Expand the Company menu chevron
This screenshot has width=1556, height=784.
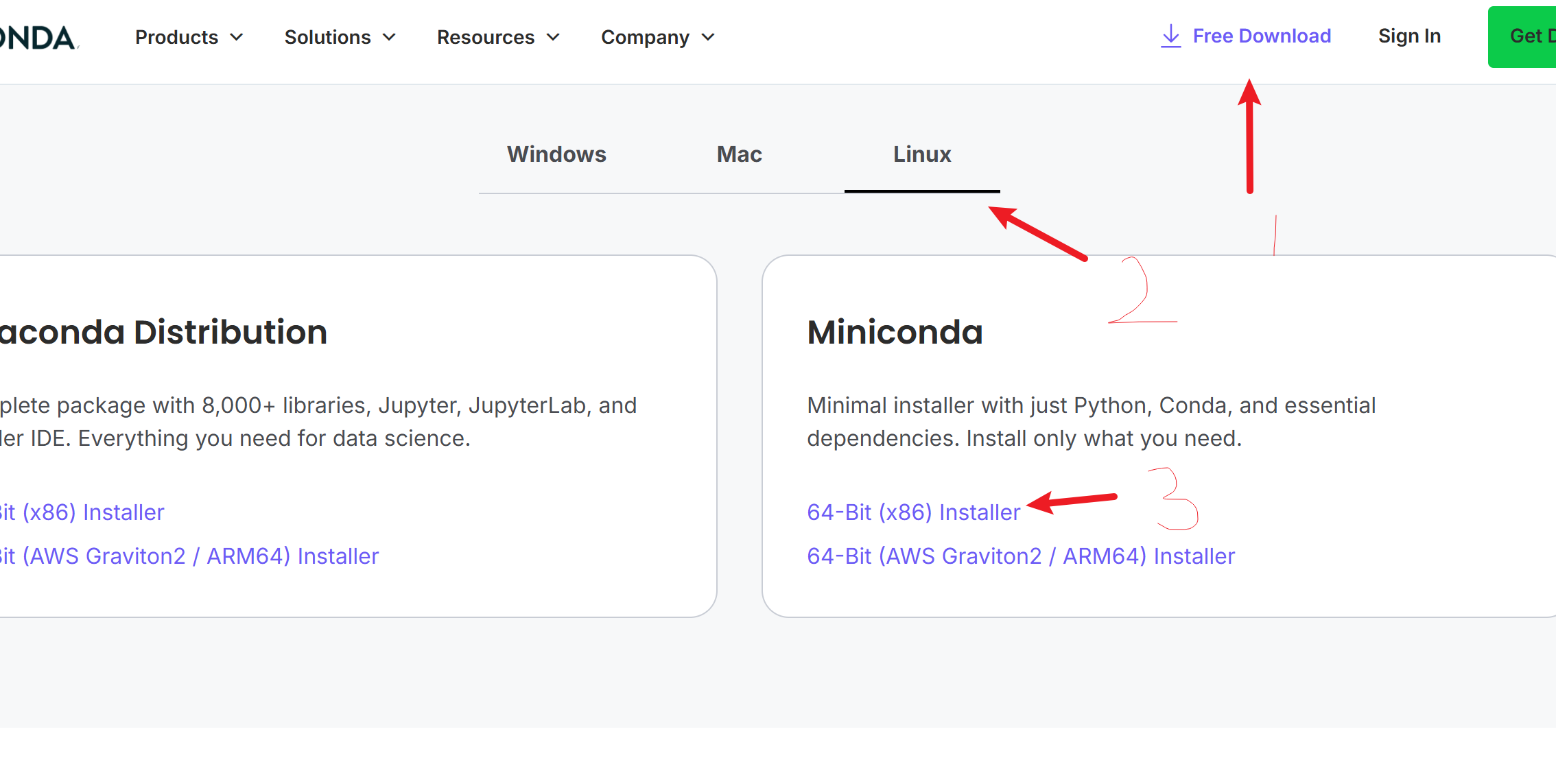[708, 37]
